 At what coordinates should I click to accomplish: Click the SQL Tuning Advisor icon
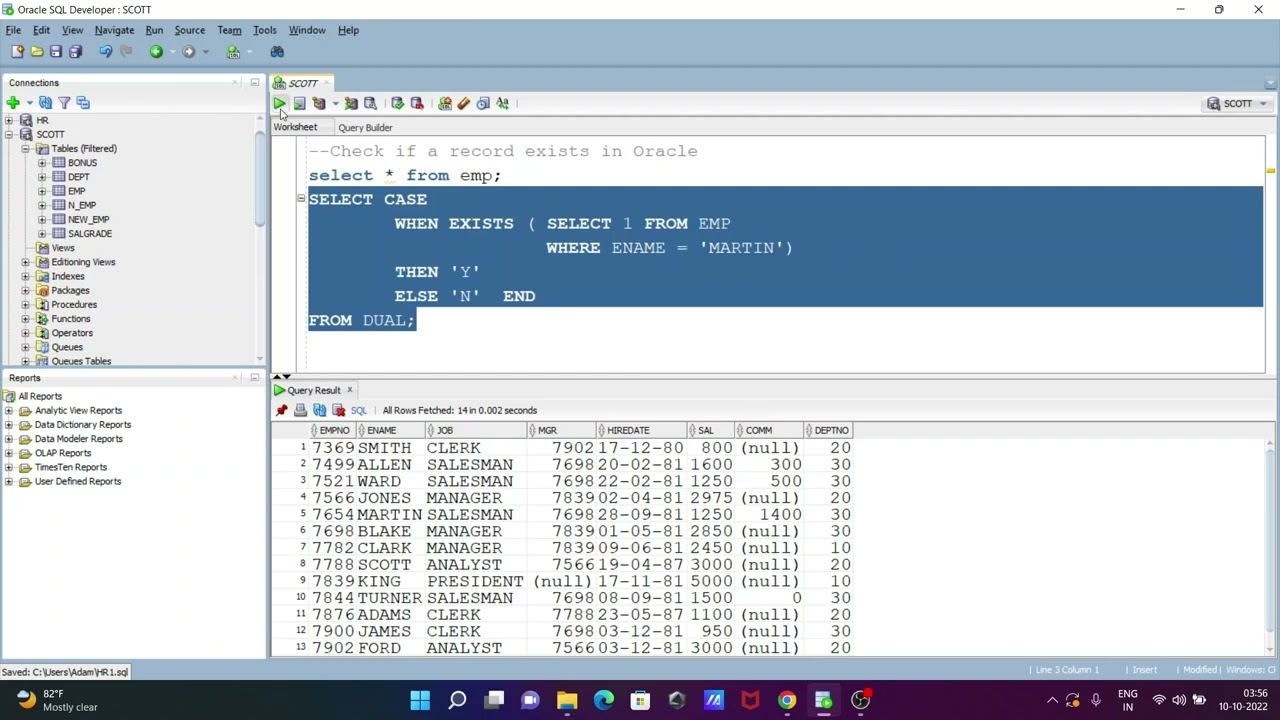[x=370, y=103]
